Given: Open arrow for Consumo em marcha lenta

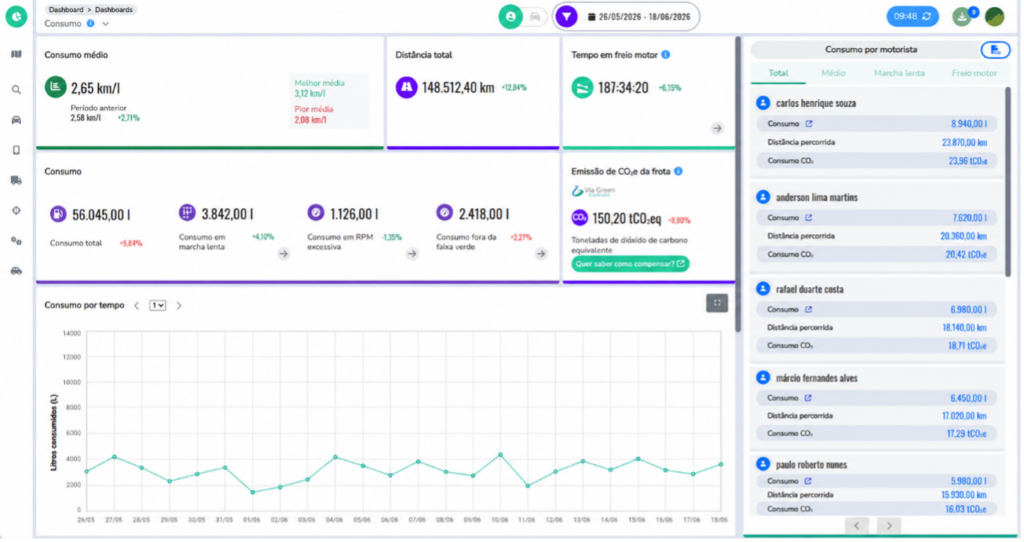Looking at the screenshot, I should coord(283,253).
